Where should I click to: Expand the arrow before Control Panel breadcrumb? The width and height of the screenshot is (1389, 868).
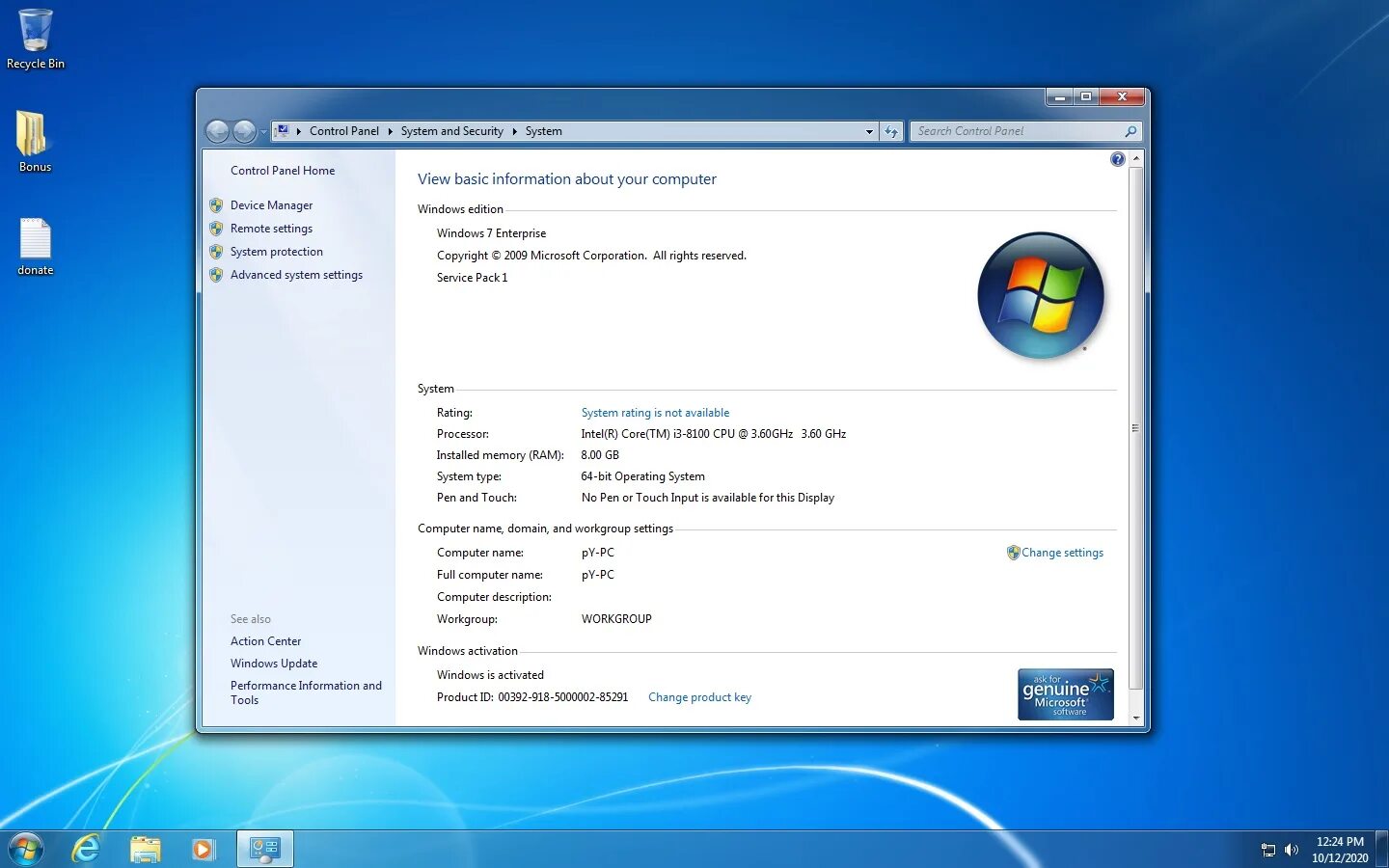[299, 131]
